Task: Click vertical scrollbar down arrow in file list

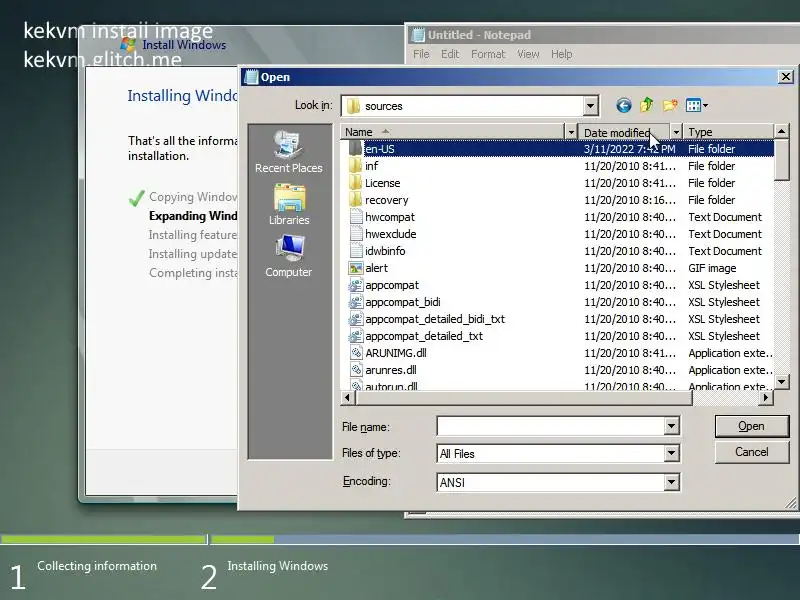Action: coord(781,382)
